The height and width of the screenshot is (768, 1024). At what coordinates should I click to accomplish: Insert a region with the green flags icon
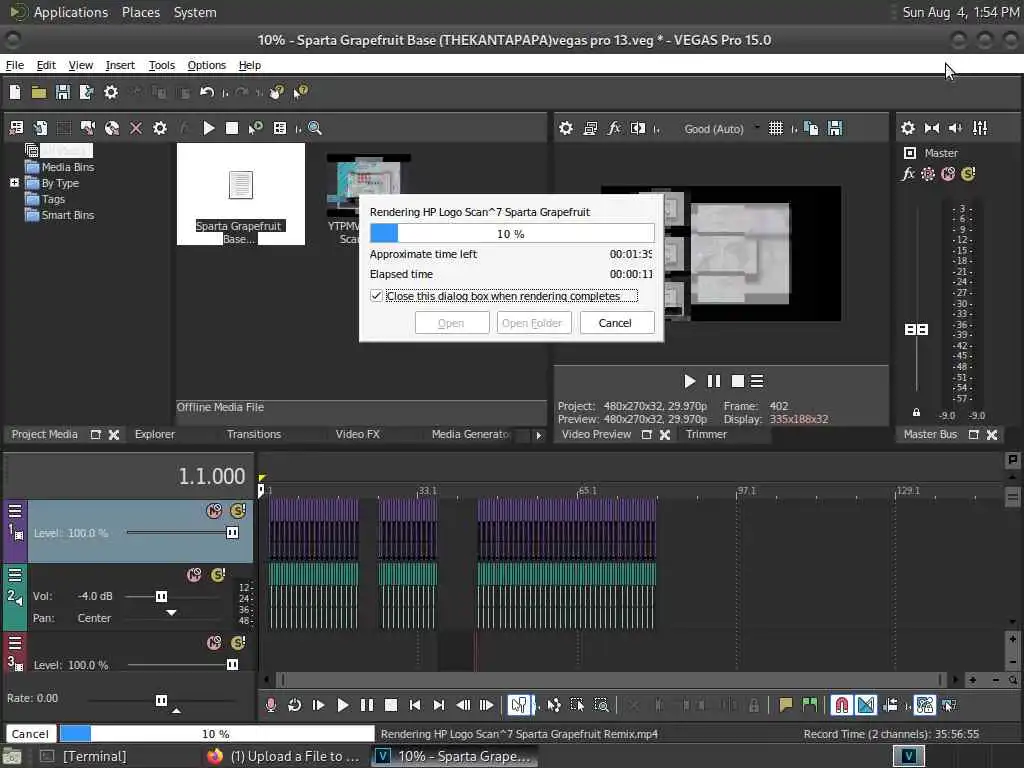click(810, 705)
